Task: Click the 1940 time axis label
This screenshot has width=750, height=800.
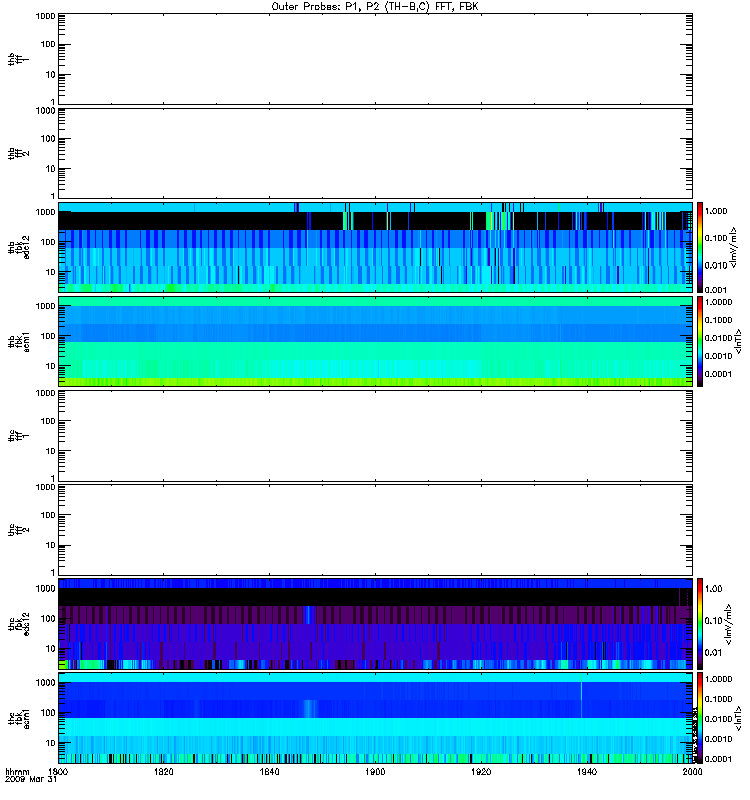Action: [x=587, y=771]
